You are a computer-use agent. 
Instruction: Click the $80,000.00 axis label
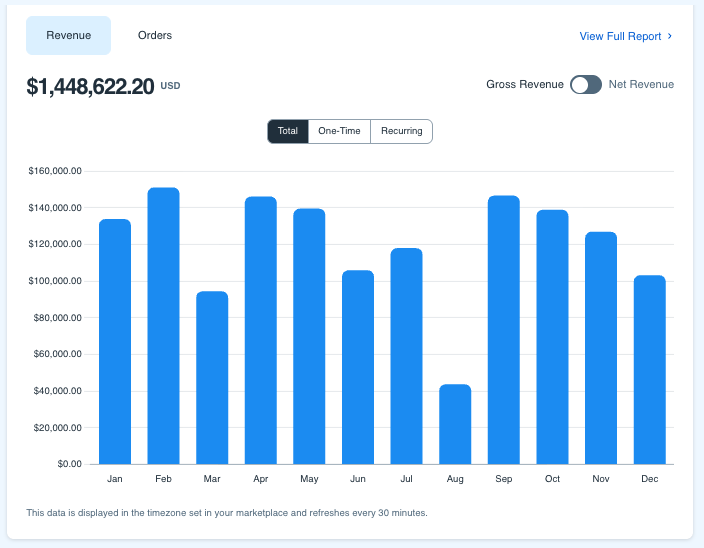[57, 318]
